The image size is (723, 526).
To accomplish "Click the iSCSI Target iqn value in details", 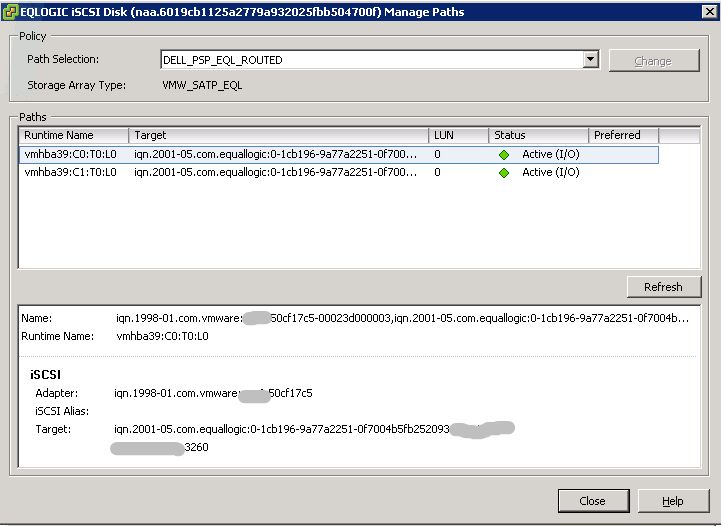I will pos(282,429).
